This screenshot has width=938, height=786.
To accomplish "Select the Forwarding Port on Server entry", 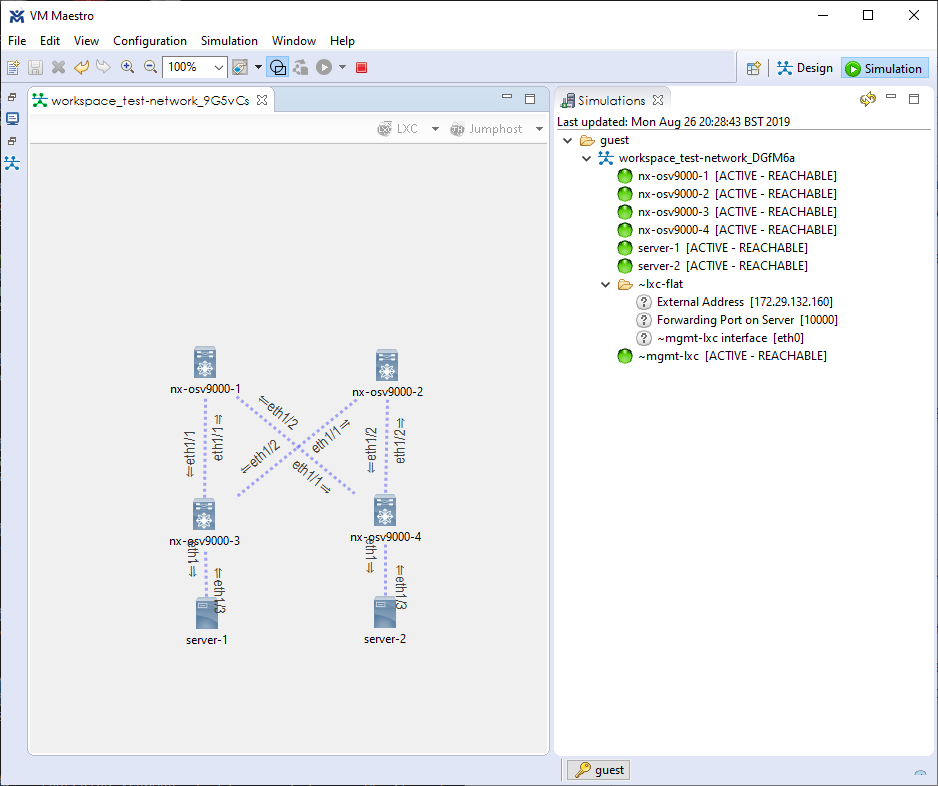I will click(x=737, y=320).
